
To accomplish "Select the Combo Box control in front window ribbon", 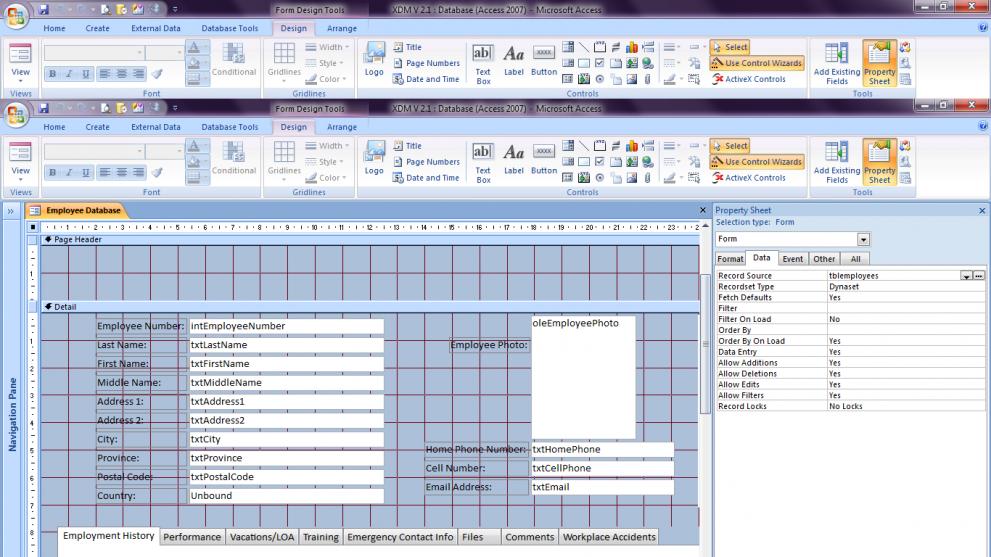I will pos(568,145).
